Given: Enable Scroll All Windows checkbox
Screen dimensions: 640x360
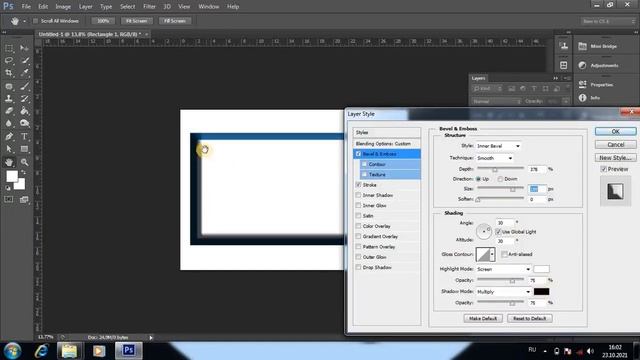Looking at the screenshot, I should click(36, 21).
